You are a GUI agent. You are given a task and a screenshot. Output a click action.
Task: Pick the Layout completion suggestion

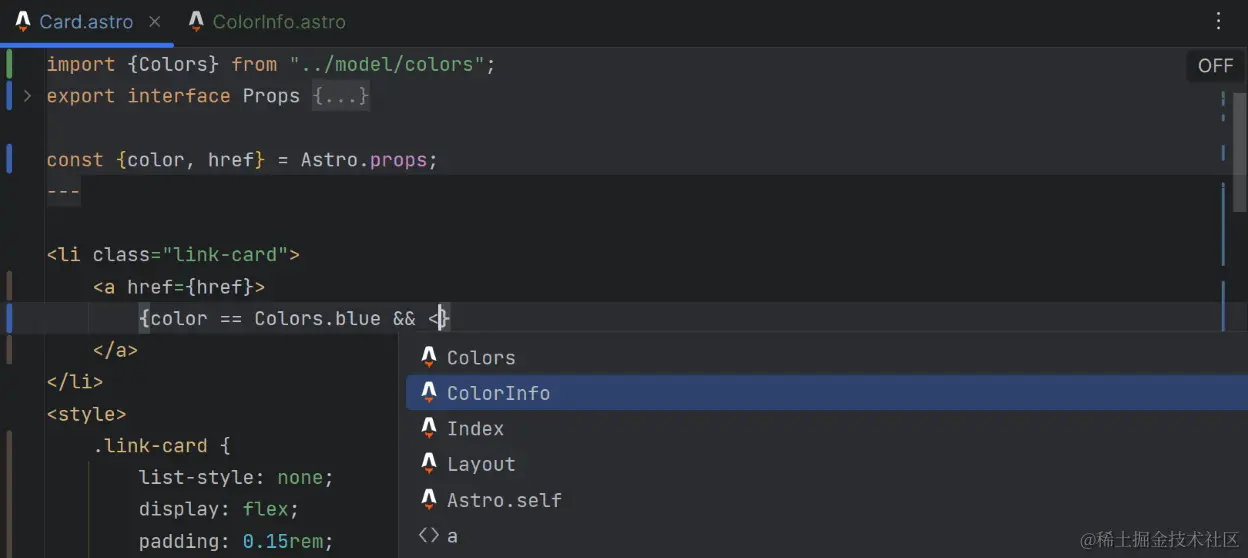tap(481, 464)
